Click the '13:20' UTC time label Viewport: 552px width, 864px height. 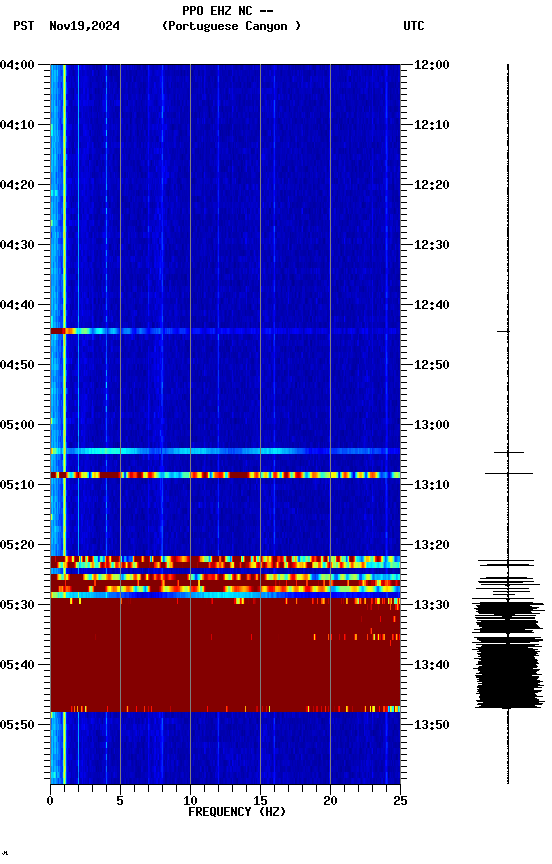(432, 545)
